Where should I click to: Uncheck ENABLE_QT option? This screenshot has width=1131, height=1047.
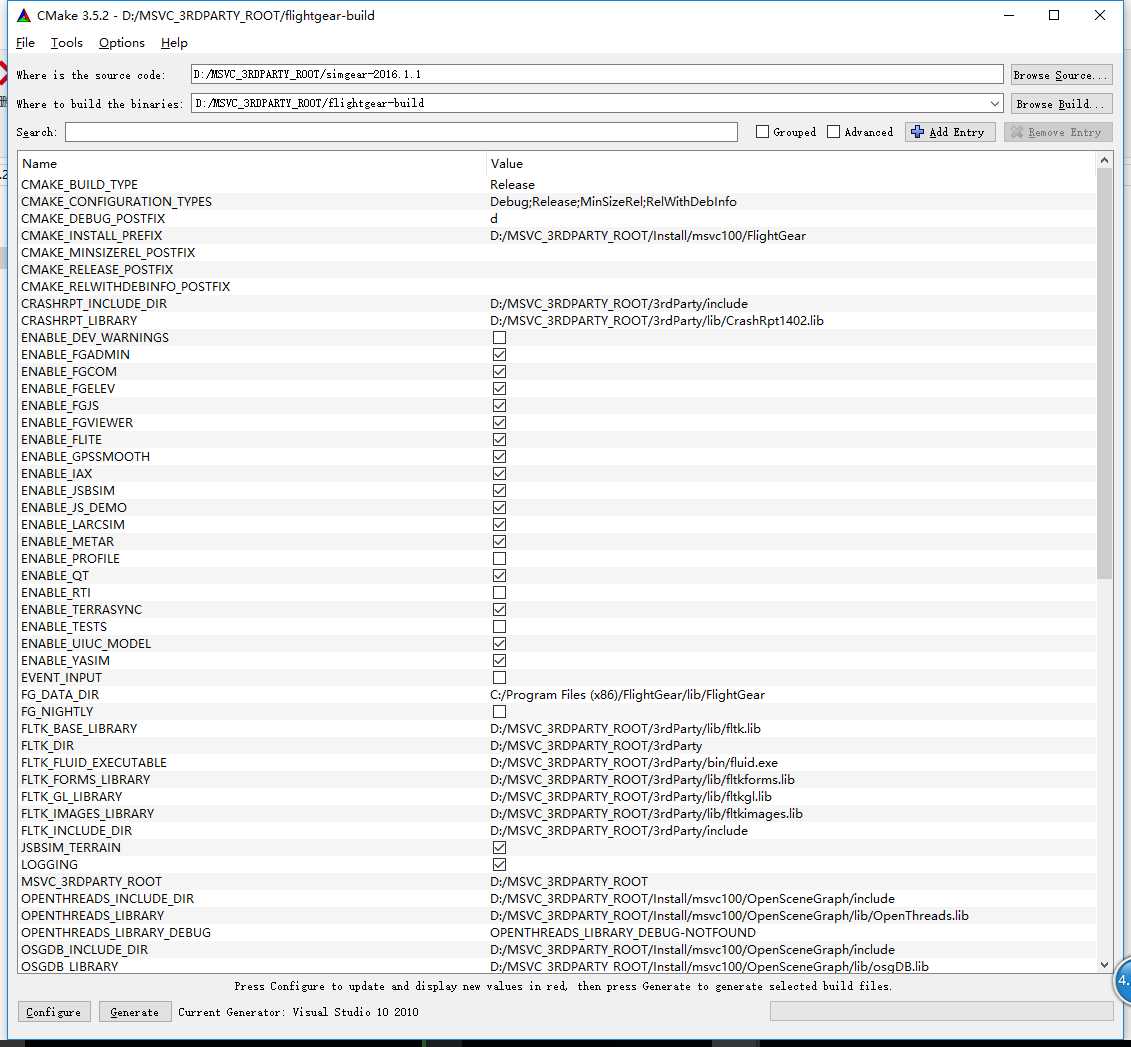click(499, 575)
